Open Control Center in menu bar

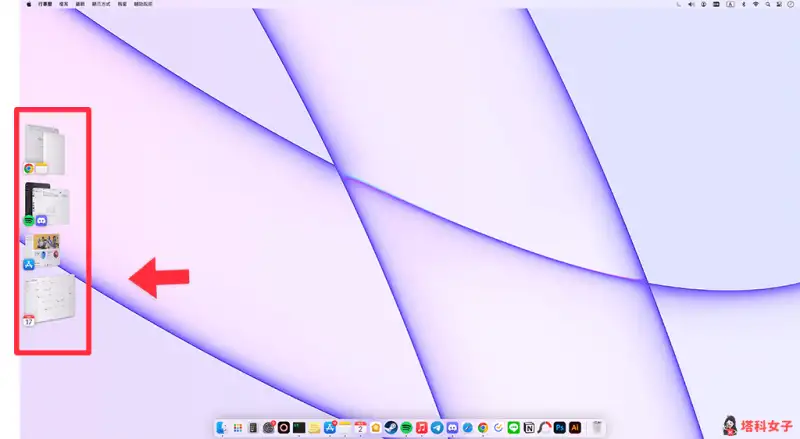(779, 4)
